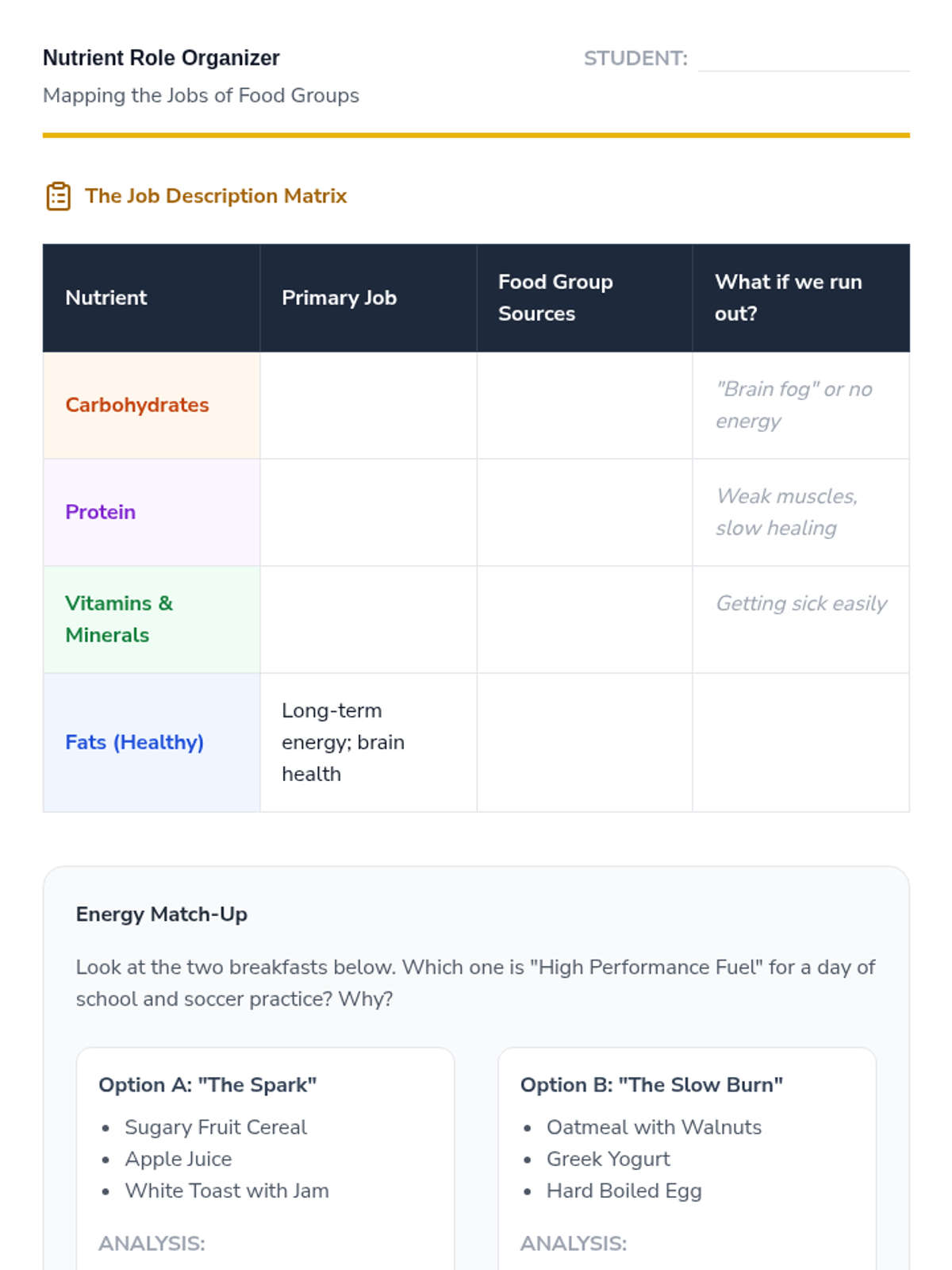Click the Fats Food Group Sources cell
The image size is (952, 1270).
pyautogui.click(x=585, y=743)
